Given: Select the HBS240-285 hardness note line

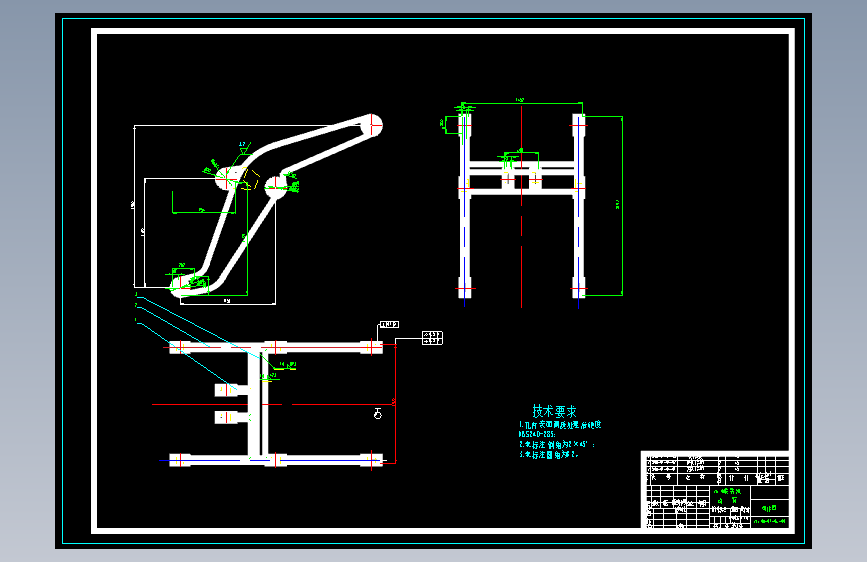Looking at the screenshot, I should [537, 435].
